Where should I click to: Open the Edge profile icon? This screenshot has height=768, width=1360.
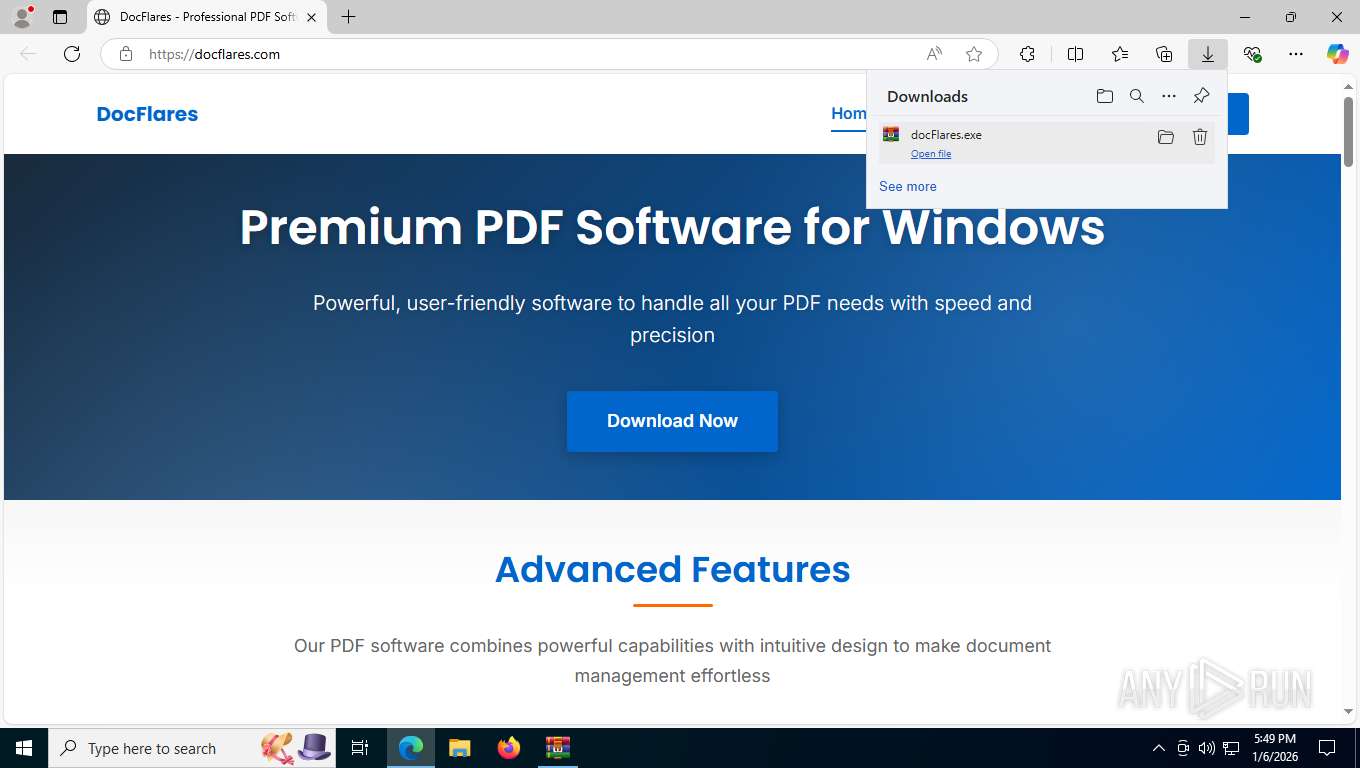pos(22,17)
